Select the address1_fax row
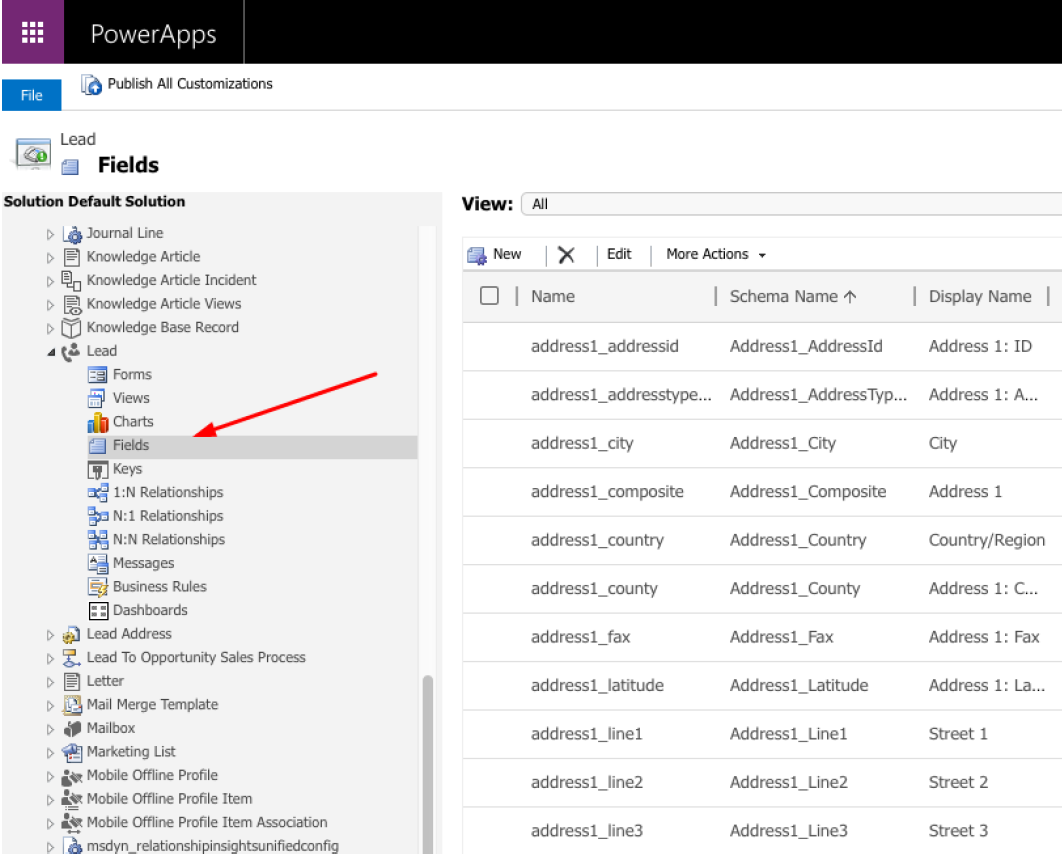Image resolution: width=1063 pixels, height=867 pixels. point(762,637)
